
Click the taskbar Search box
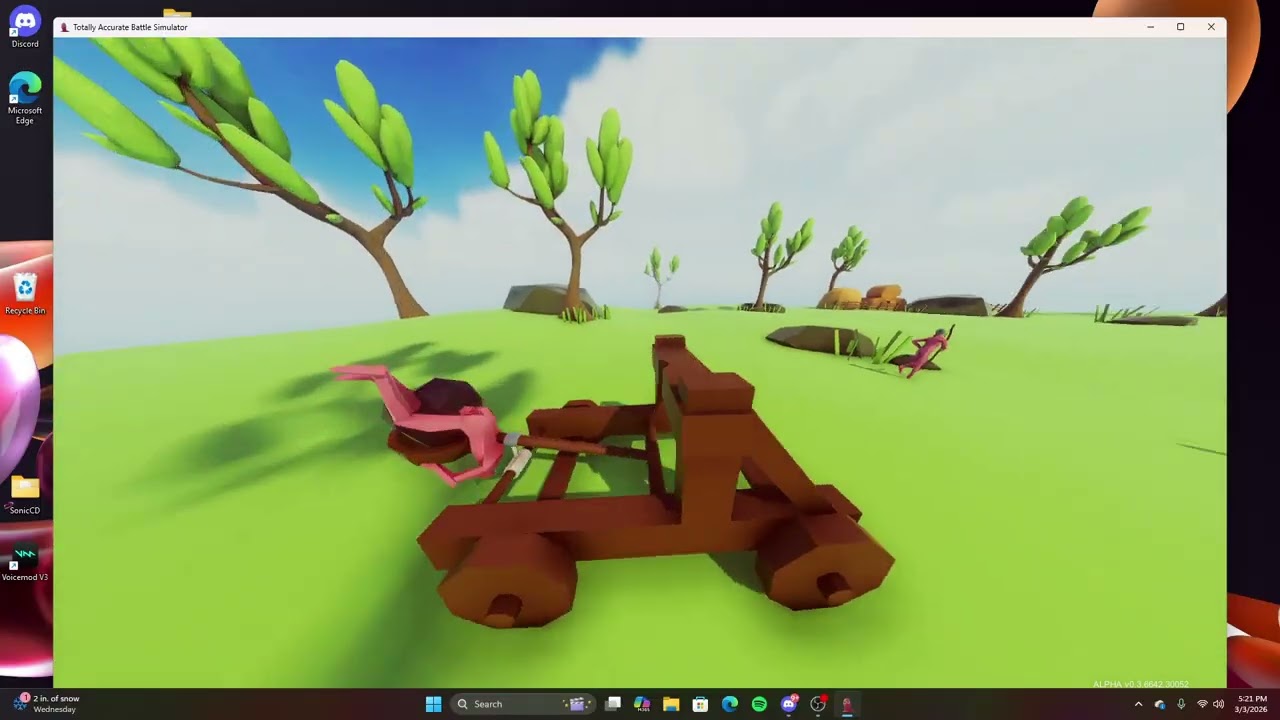525,704
